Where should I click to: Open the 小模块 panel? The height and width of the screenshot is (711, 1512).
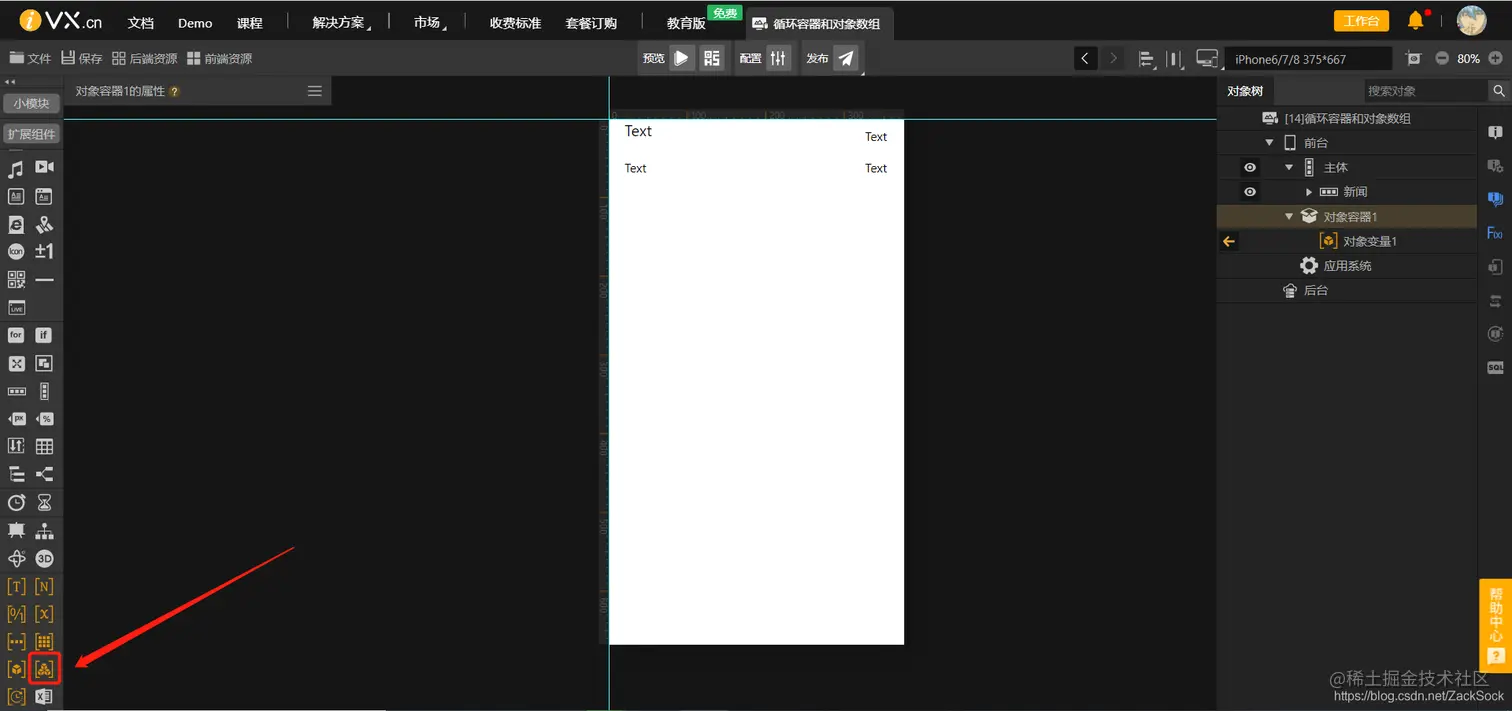coord(31,103)
